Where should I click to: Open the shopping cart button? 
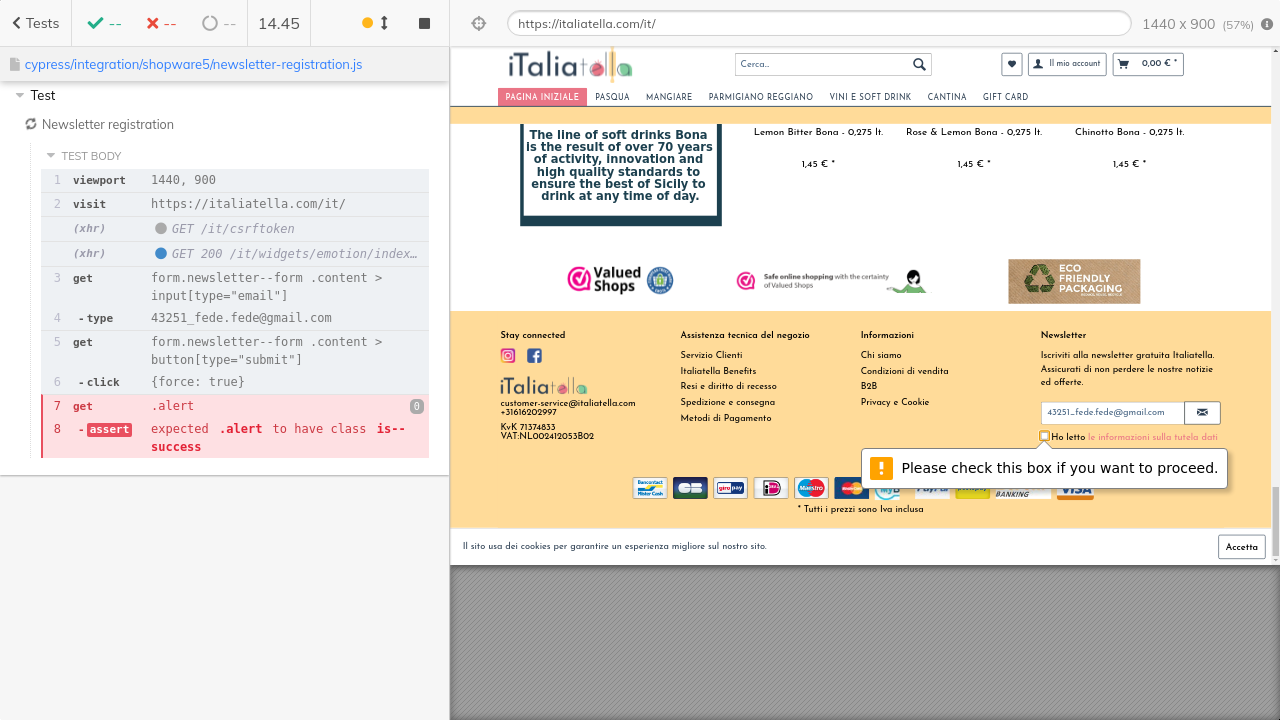click(1147, 64)
